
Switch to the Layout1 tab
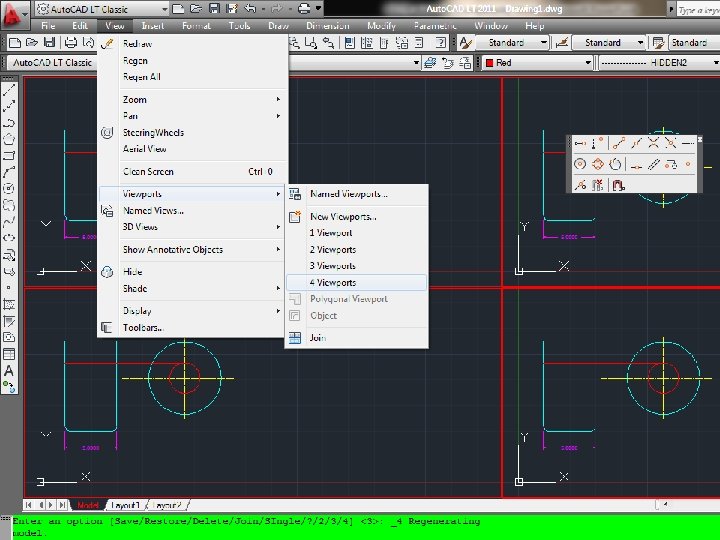pyautogui.click(x=125, y=505)
